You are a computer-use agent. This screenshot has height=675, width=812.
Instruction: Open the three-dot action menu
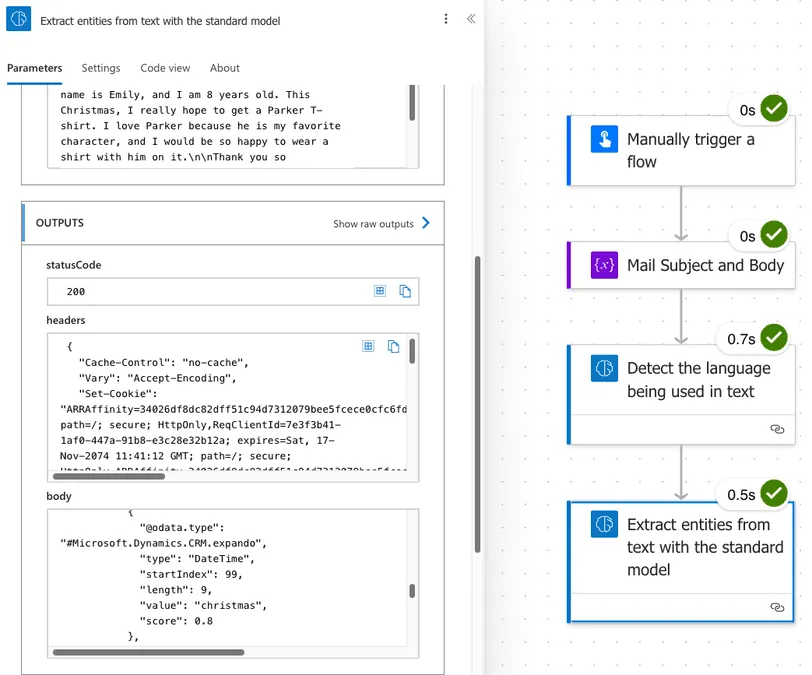click(446, 19)
